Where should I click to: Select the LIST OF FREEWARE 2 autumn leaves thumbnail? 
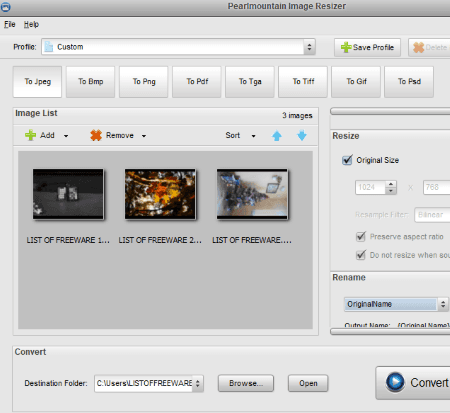point(160,194)
